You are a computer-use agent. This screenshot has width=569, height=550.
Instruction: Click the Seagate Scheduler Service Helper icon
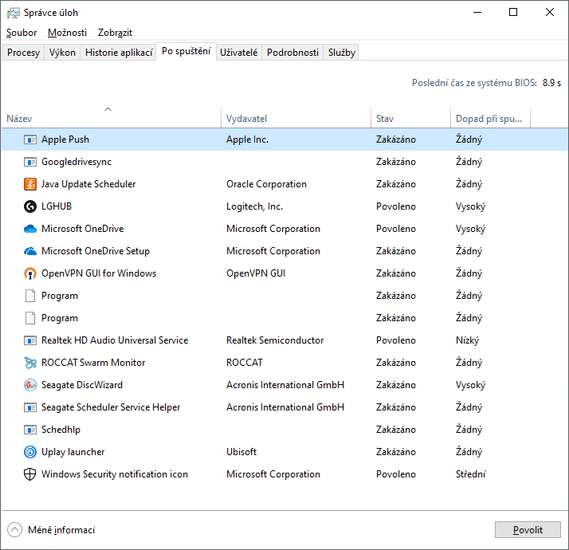pos(30,407)
